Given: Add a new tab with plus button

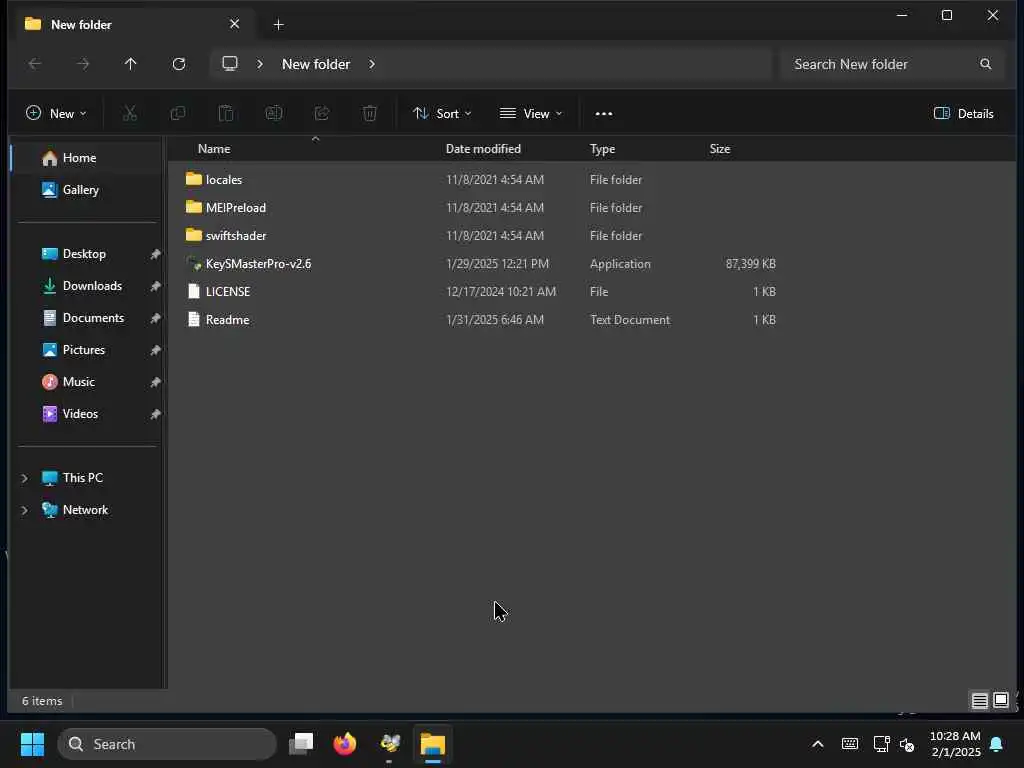Looking at the screenshot, I should 278,25.
